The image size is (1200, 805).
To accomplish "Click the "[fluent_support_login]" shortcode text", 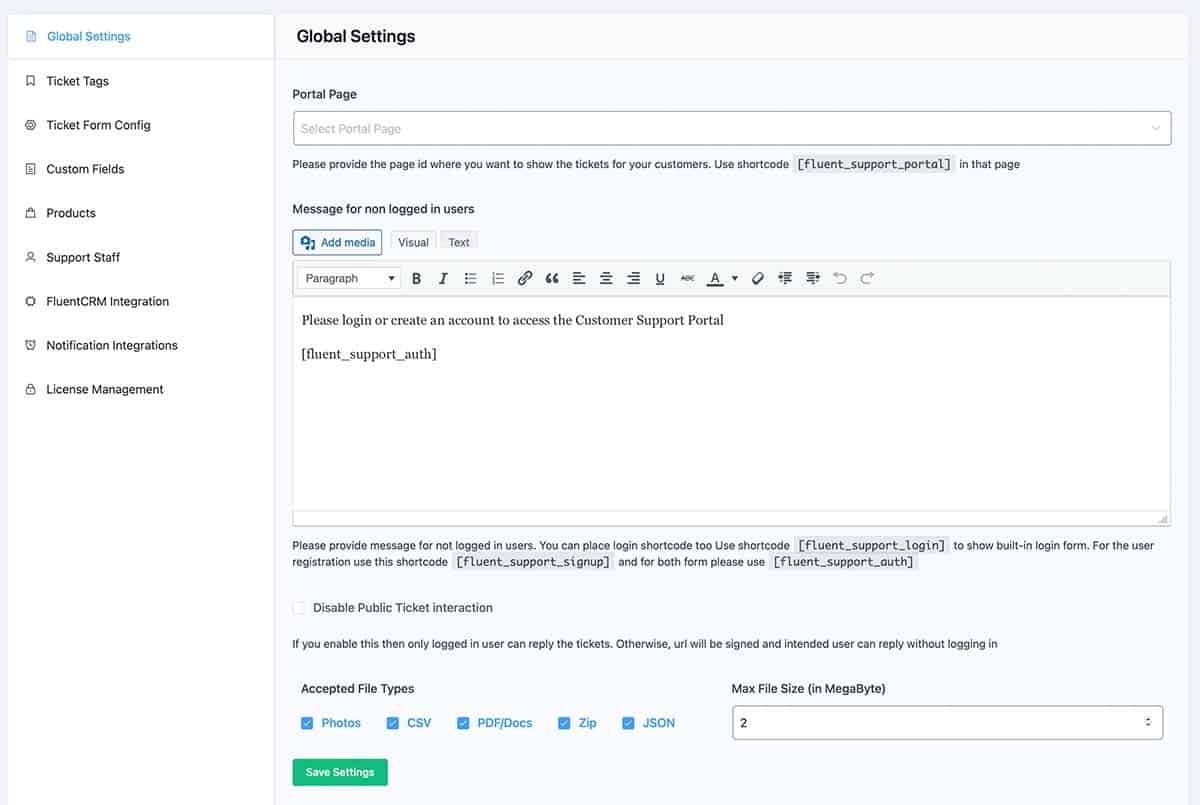I will point(871,546).
